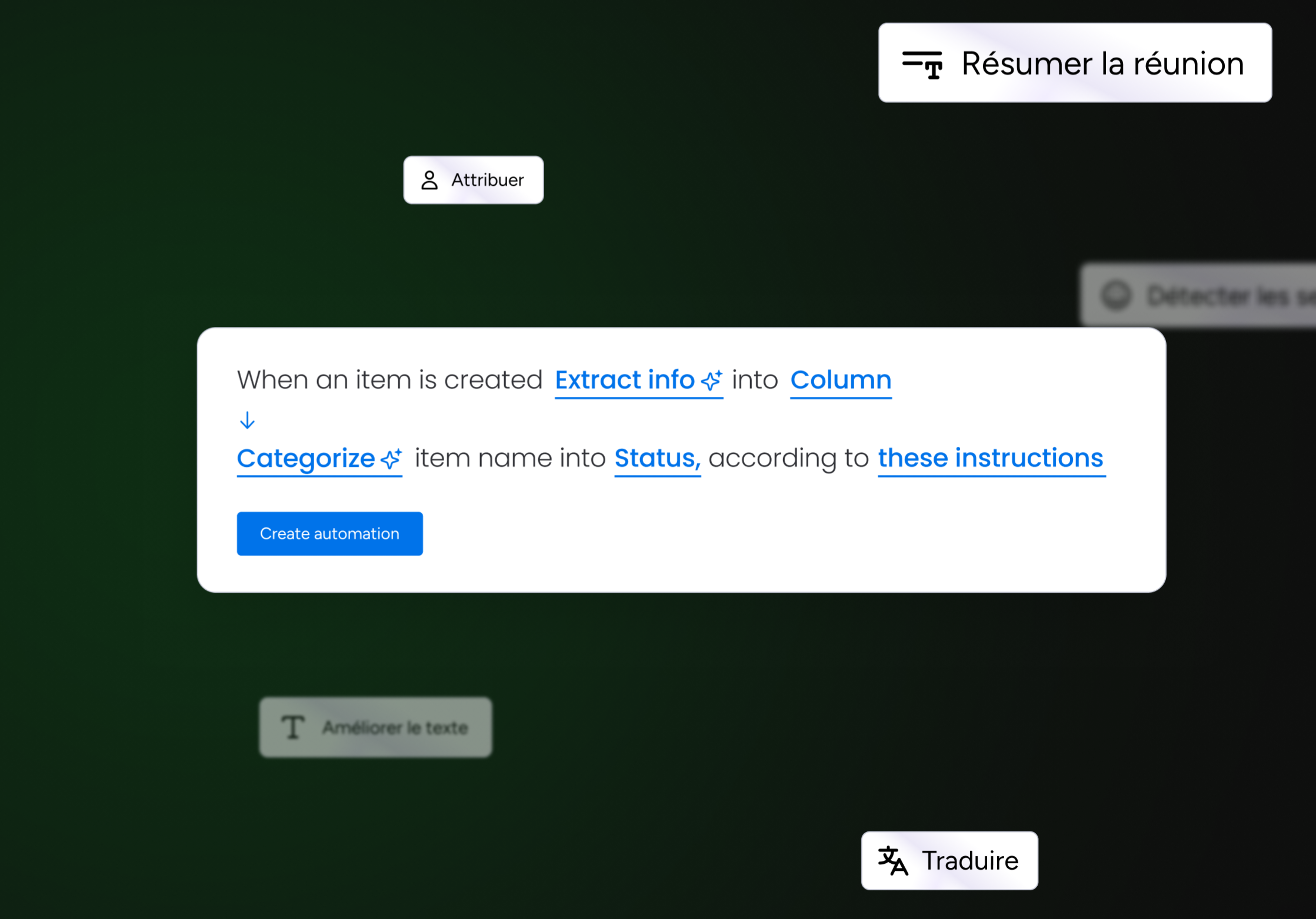Click the blue downward arrow in the automation card

247,420
